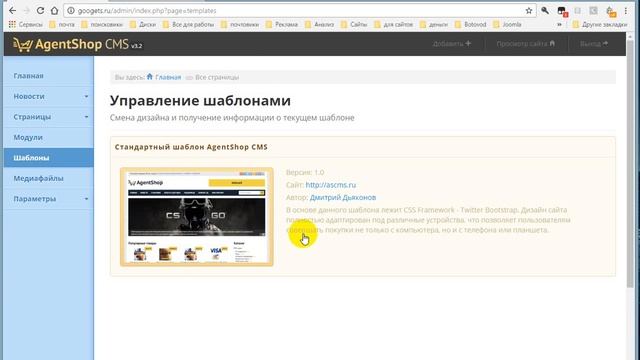Click the Добавить button in the header
The width and height of the screenshot is (640, 360).
(x=451, y=44)
